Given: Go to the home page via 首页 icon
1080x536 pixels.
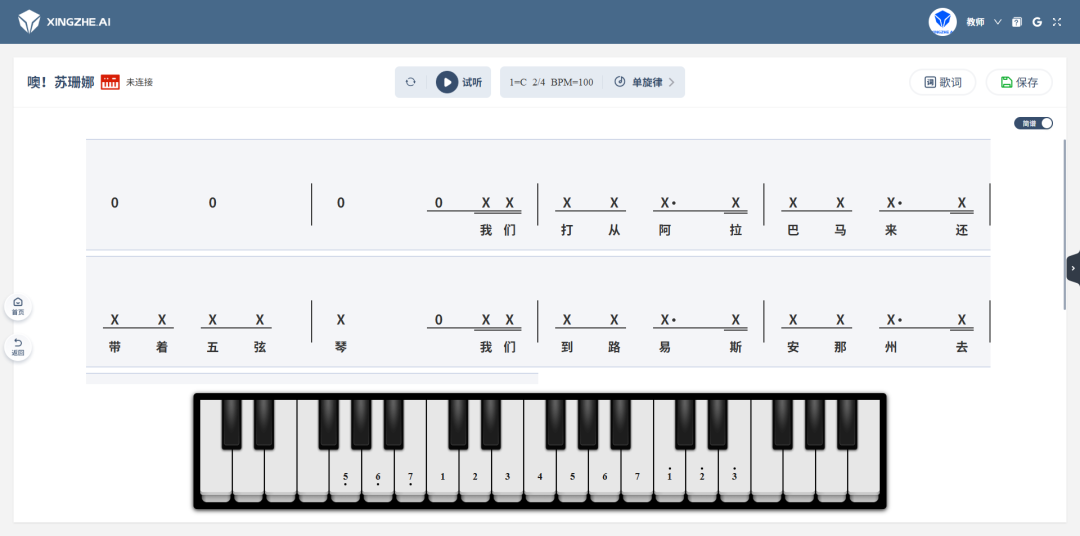Looking at the screenshot, I should coord(18,307).
